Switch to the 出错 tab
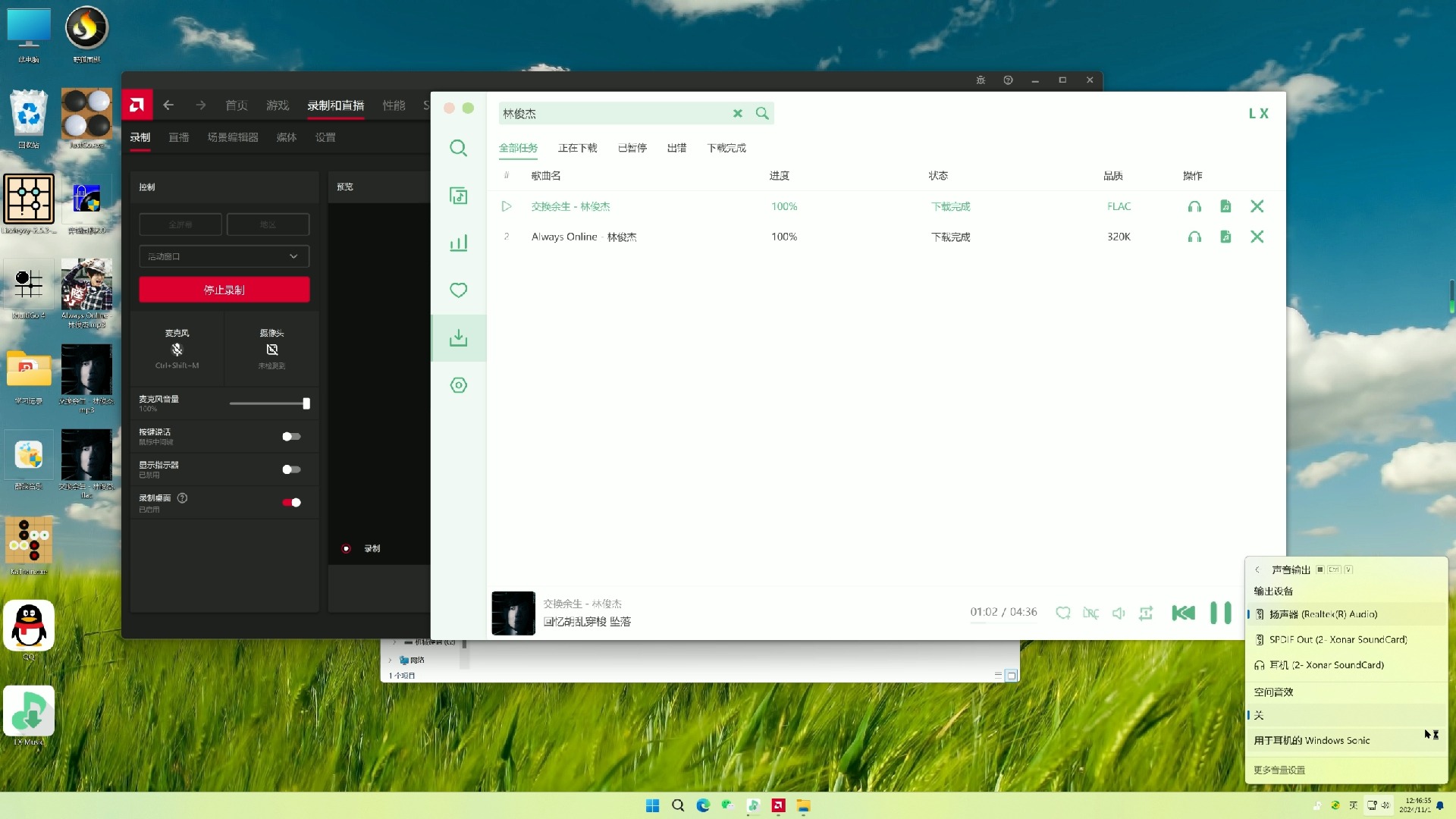1456x819 pixels. pyautogui.click(x=676, y=148)
